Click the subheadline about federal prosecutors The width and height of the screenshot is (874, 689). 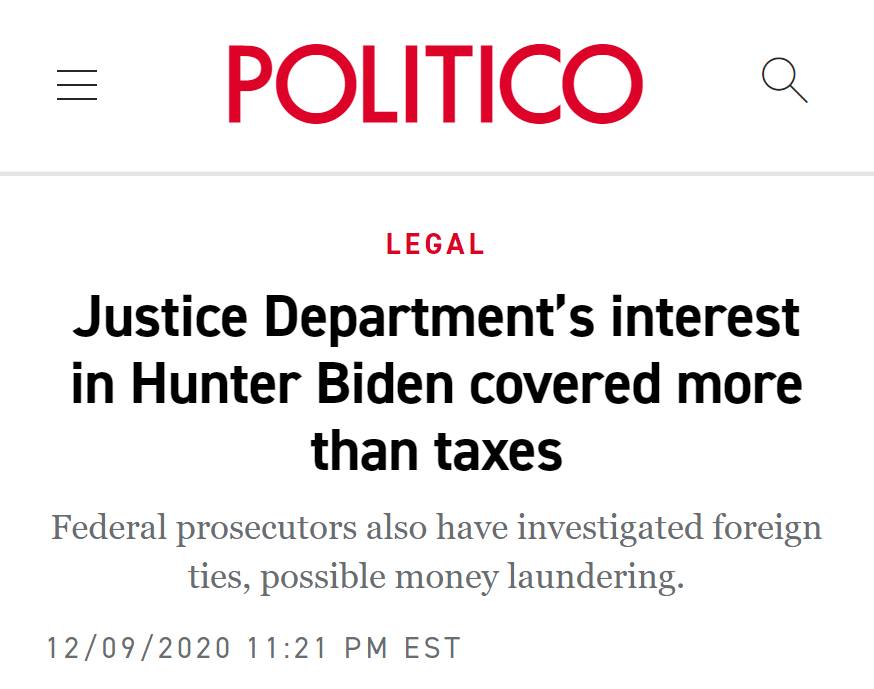point(436,552)
